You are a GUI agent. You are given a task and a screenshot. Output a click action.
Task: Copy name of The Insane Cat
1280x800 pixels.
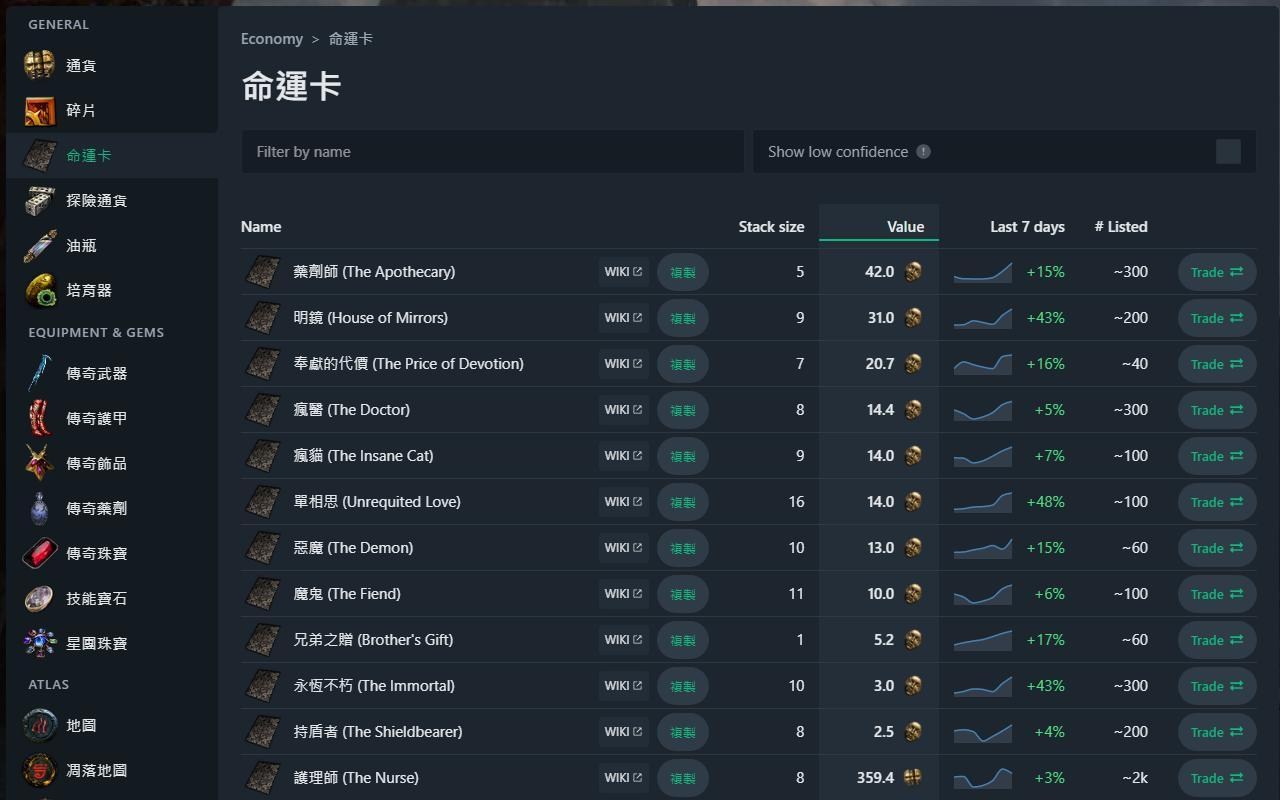683,456
